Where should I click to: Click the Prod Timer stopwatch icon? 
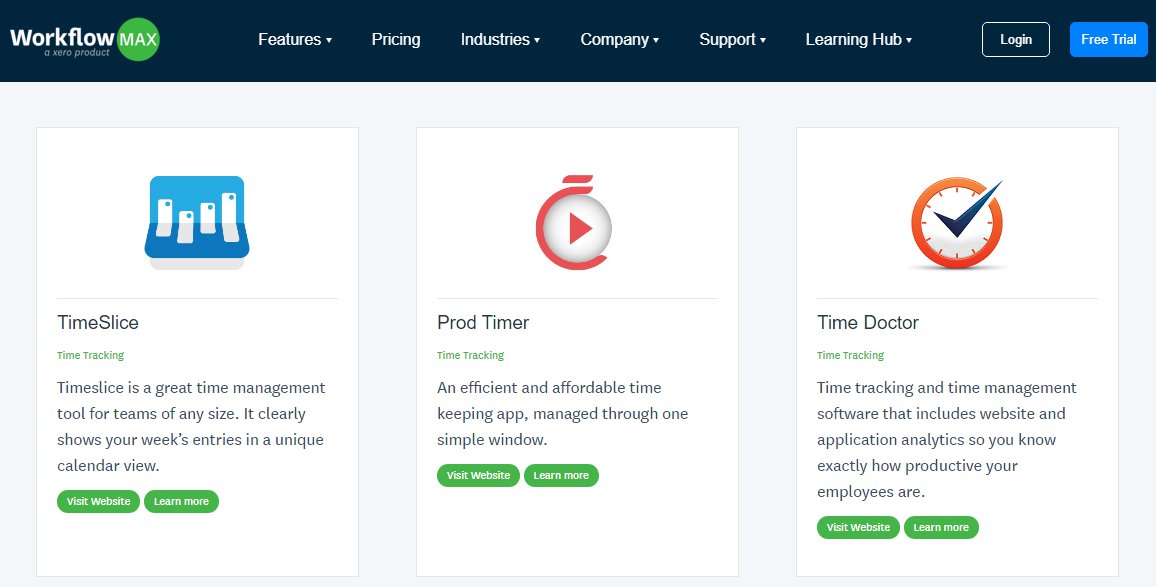[x=574, y=223]
